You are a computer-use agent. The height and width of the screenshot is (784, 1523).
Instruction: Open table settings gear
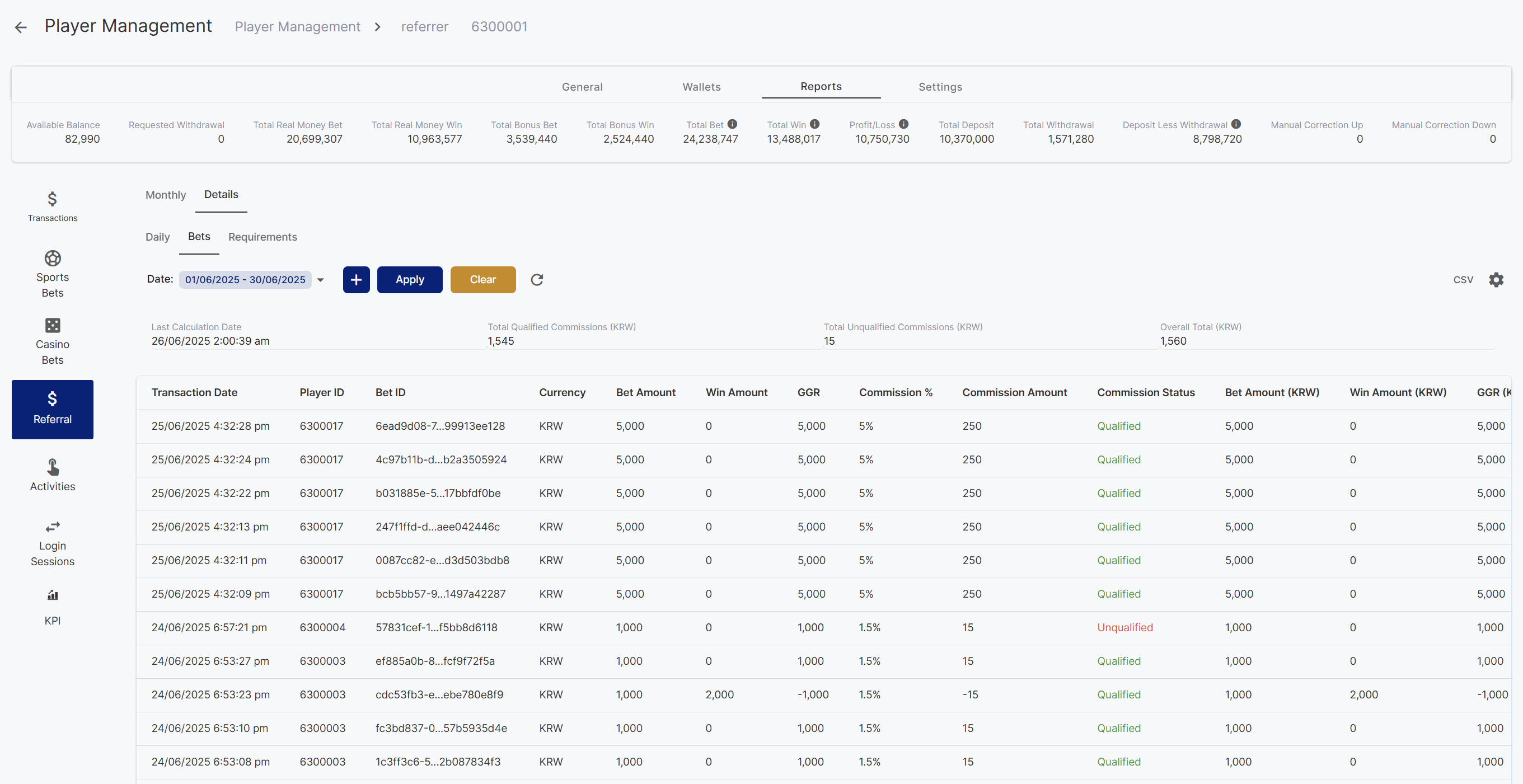(x=1496, y=280)
